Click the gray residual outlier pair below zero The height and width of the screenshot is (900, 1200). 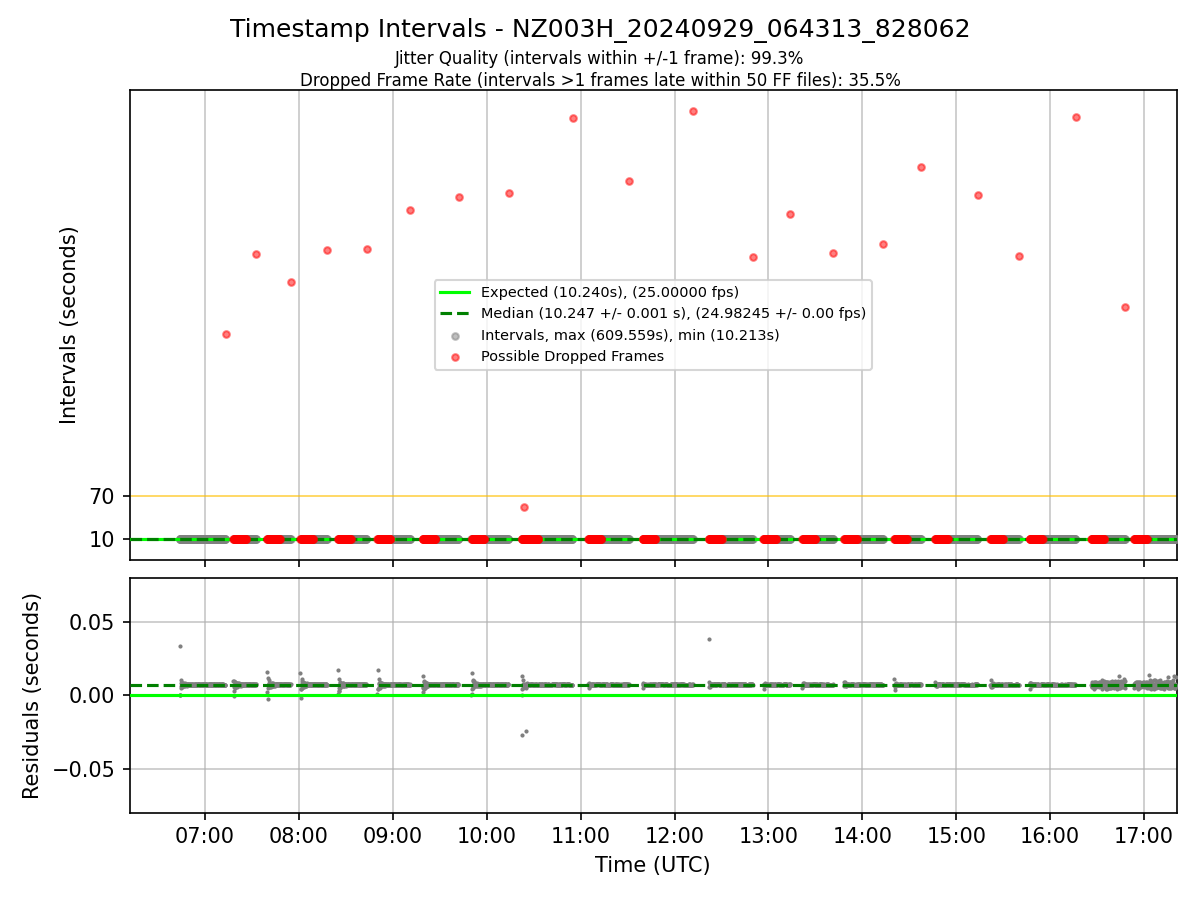point(524,733)
